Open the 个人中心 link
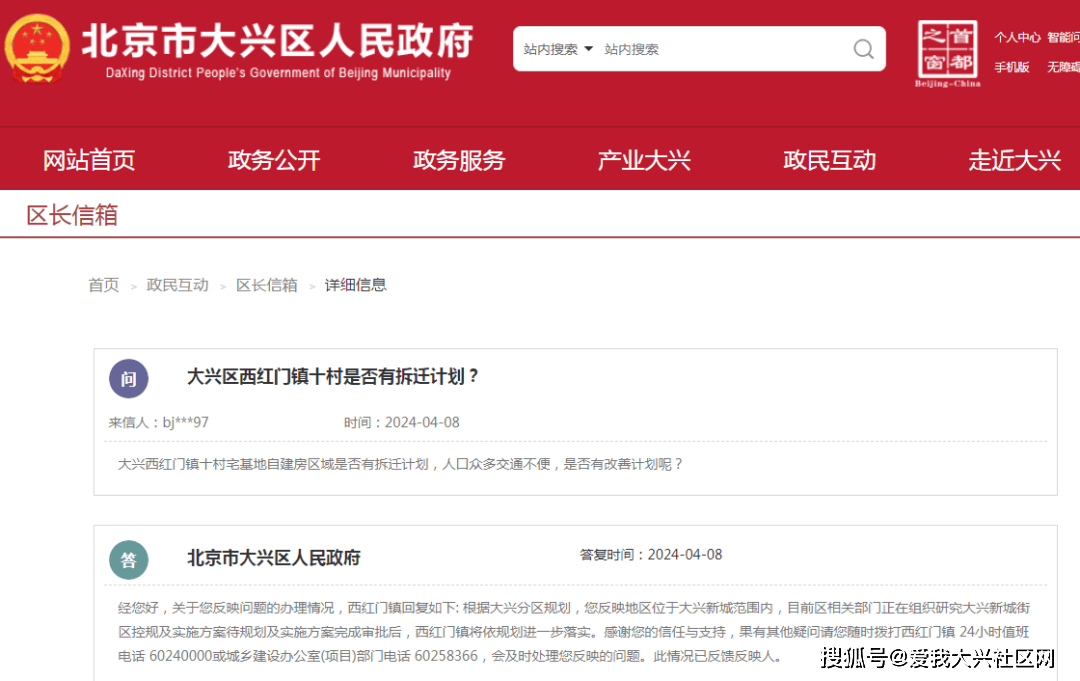This screenshot has height=681, width=1080. [1017, 37]
